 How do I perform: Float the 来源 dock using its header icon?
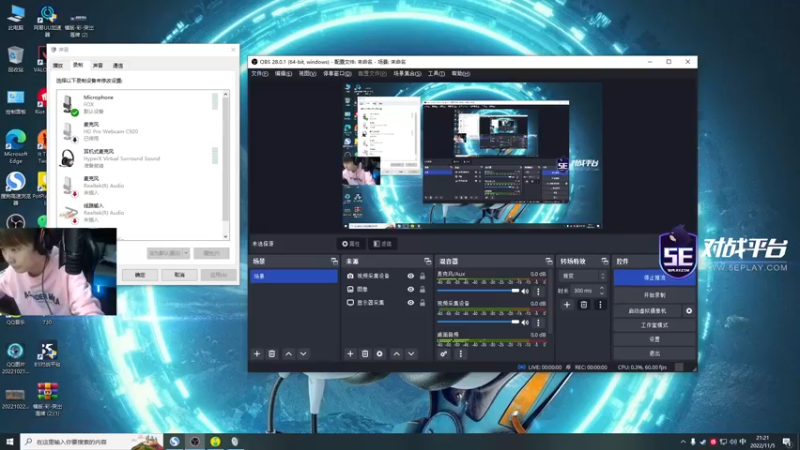[428, 261]
